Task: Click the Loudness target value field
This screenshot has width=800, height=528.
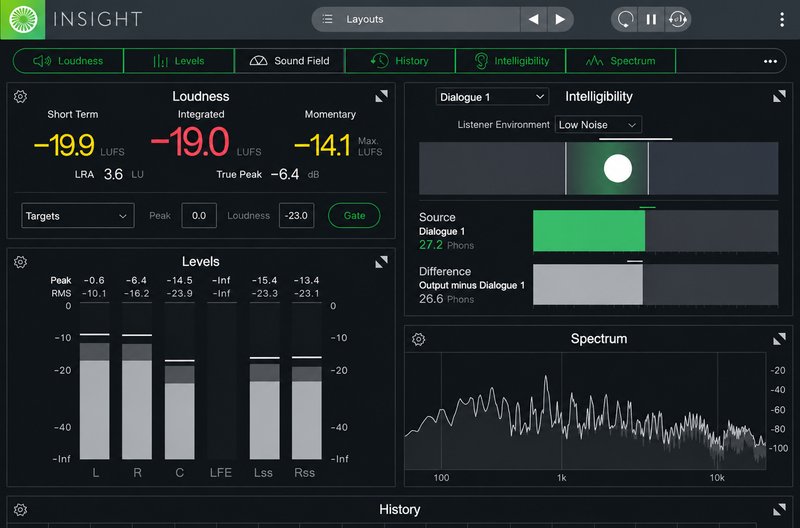Action: [x=296, y=216]
